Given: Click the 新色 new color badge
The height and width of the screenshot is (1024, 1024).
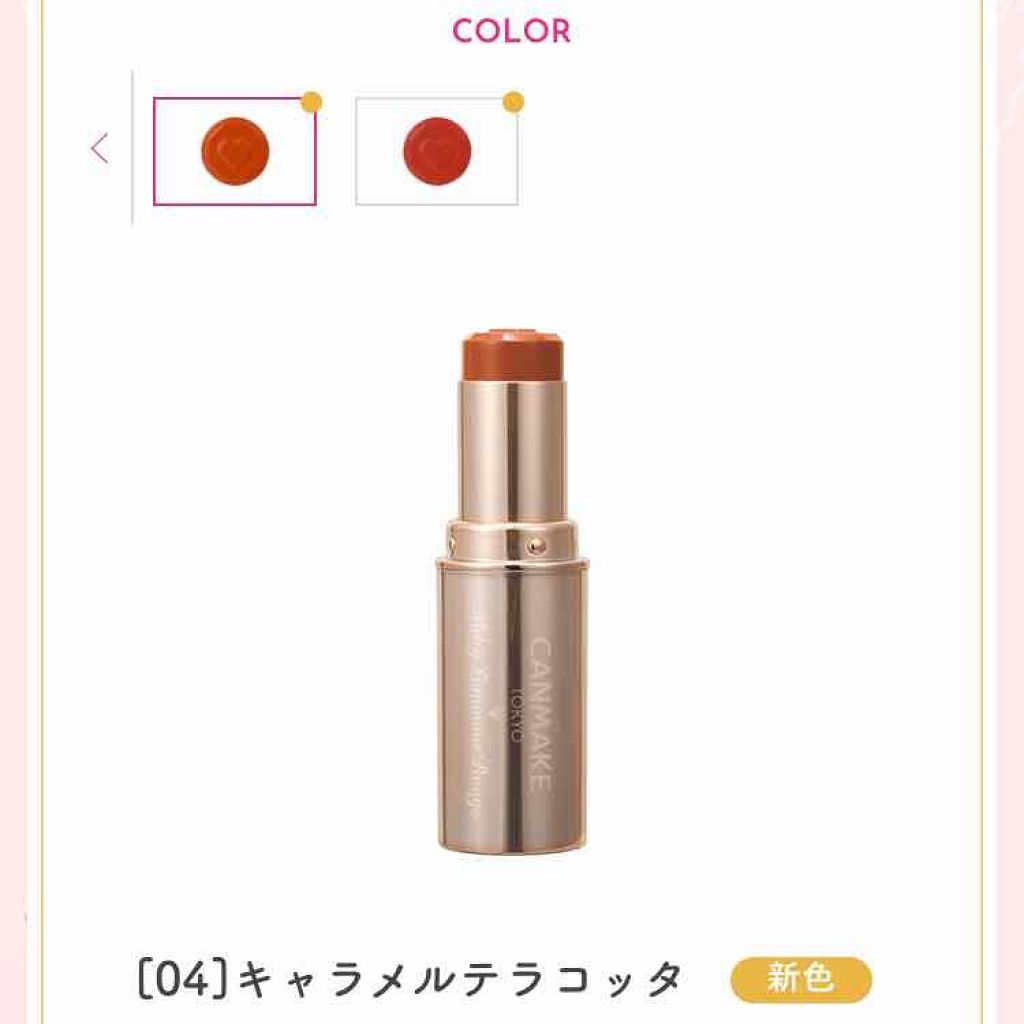Looking at the screenshot, I should (801, 979).
